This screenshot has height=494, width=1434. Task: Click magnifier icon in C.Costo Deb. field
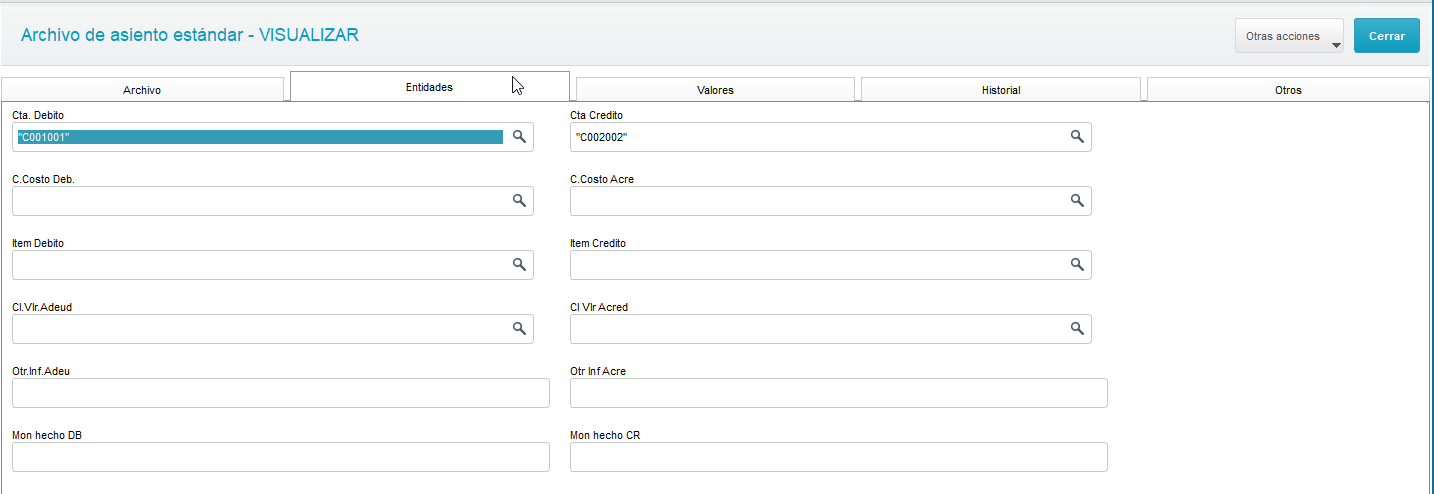[x=519, y=201]
